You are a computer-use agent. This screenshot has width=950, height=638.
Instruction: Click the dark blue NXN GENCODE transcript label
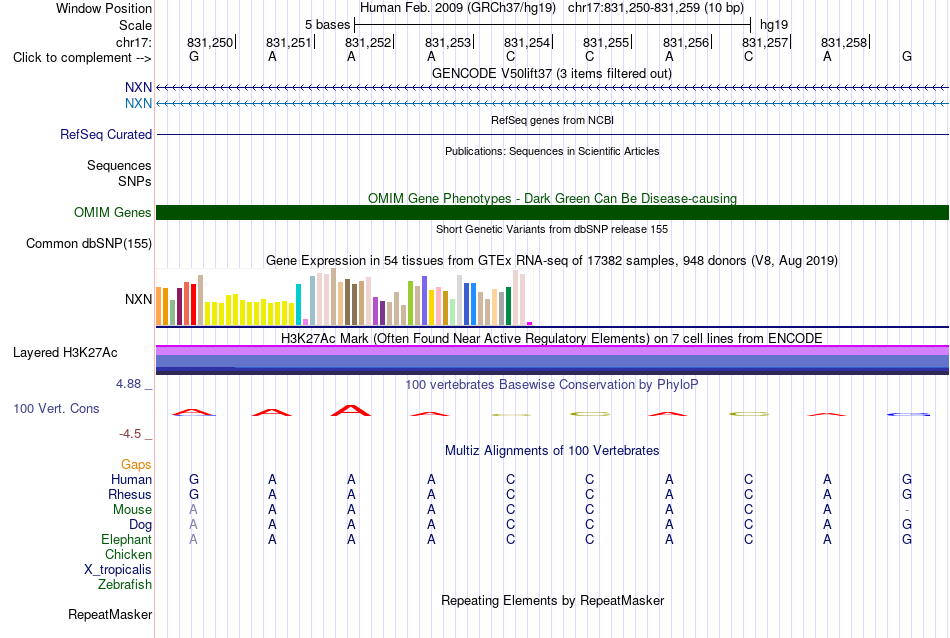pyautogui.click(x=138, y=88)
